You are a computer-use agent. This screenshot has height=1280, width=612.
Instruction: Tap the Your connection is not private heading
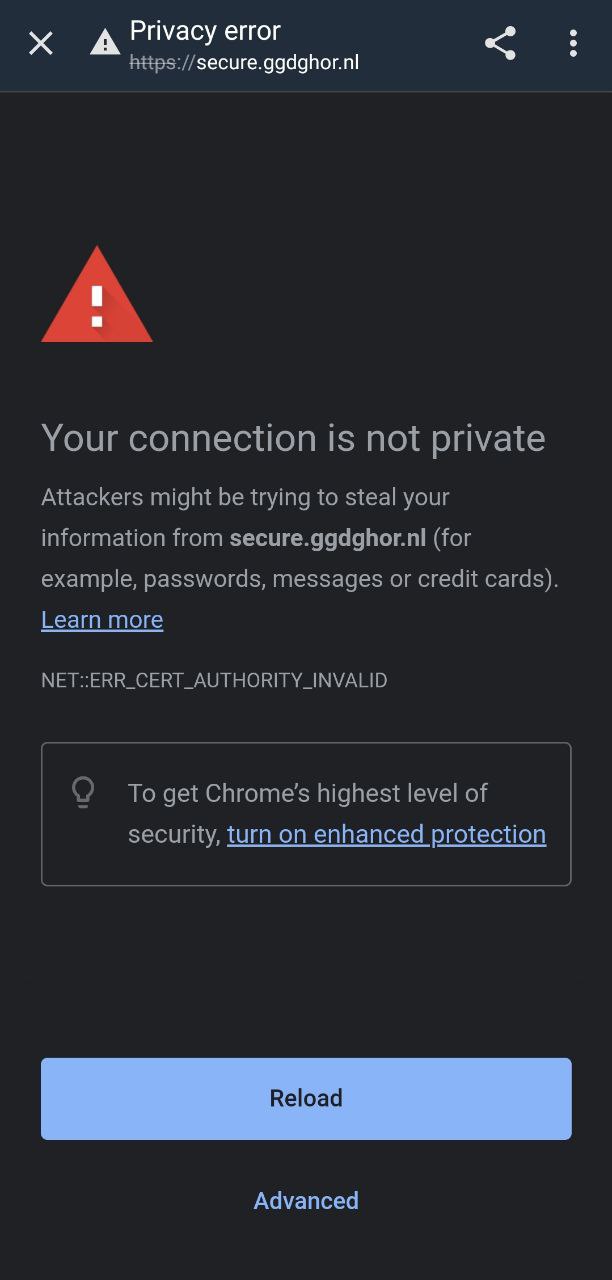(293, 439)
